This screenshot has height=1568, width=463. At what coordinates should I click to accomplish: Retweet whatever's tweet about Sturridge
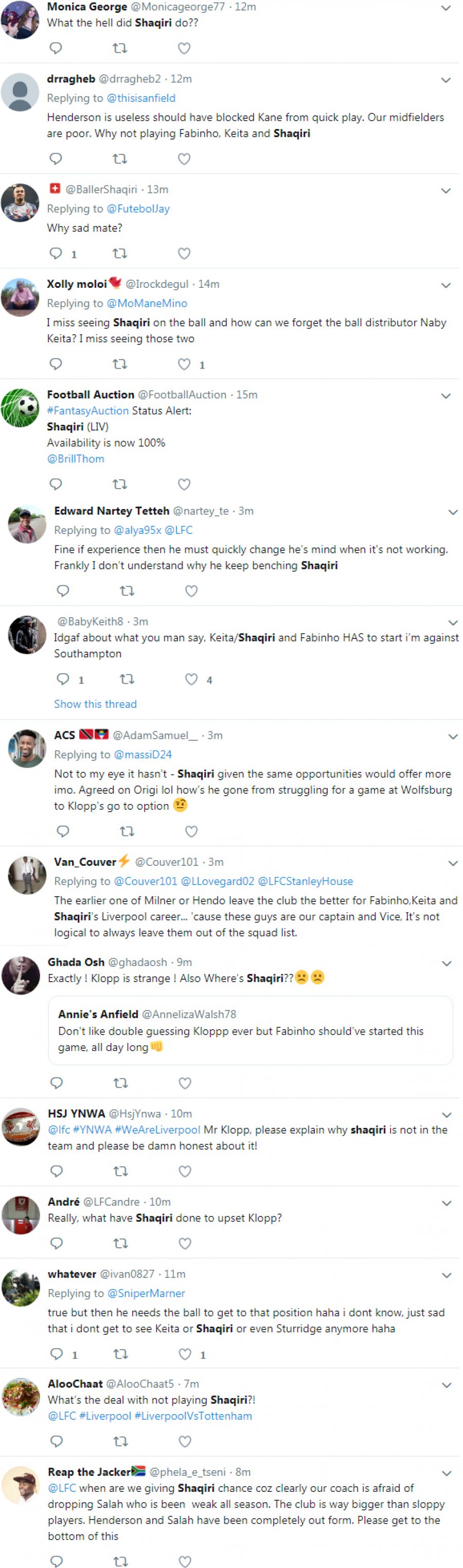click(x=120, y=1354)
